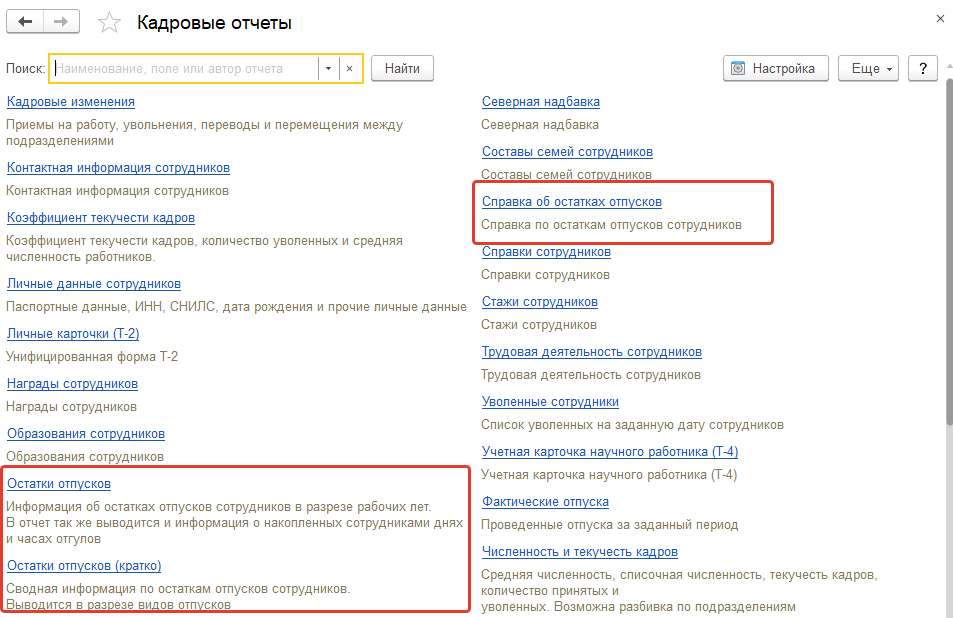Viewport: 953px width, 618px height.
Task: Expand the search history dropdown arrow
Action: click(328, 68)
